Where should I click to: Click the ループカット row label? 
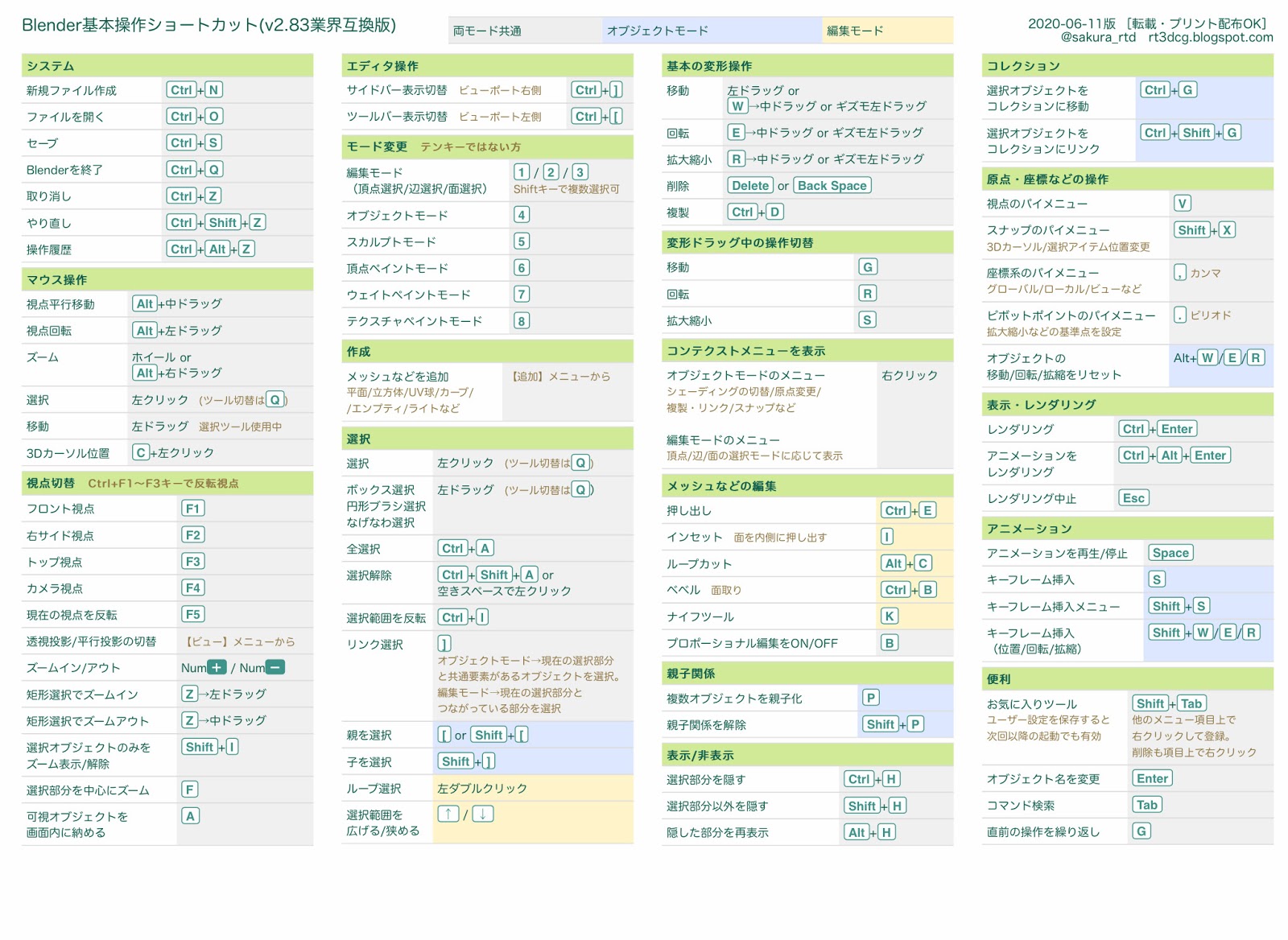700,564
